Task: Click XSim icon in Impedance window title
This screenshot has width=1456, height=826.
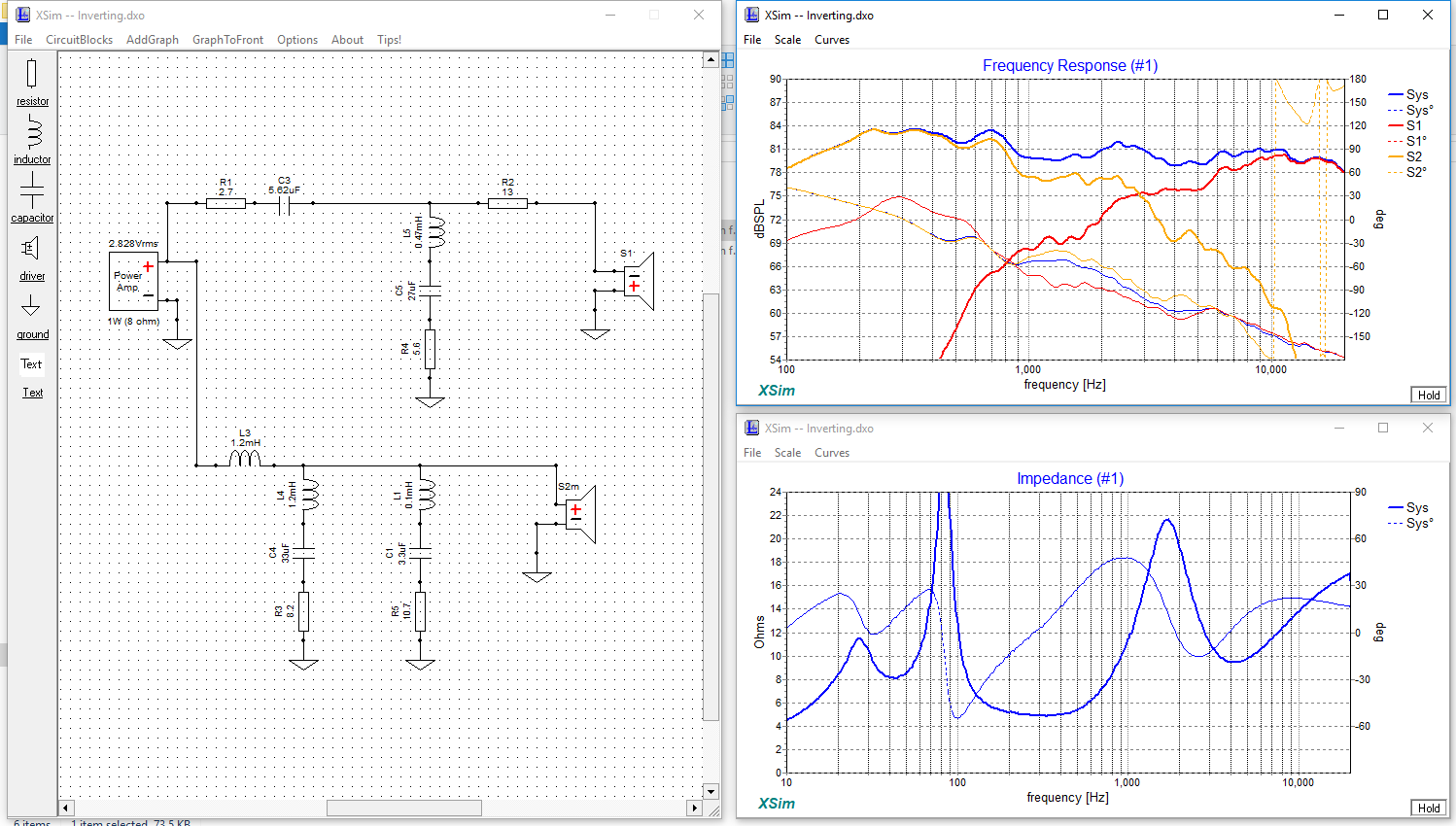Action: [x=751, y=428]
